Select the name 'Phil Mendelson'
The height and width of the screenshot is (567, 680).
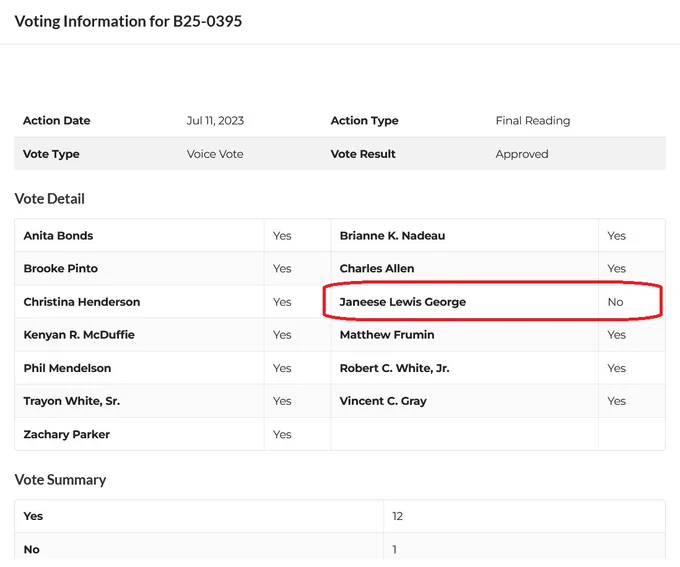[68, 368]
